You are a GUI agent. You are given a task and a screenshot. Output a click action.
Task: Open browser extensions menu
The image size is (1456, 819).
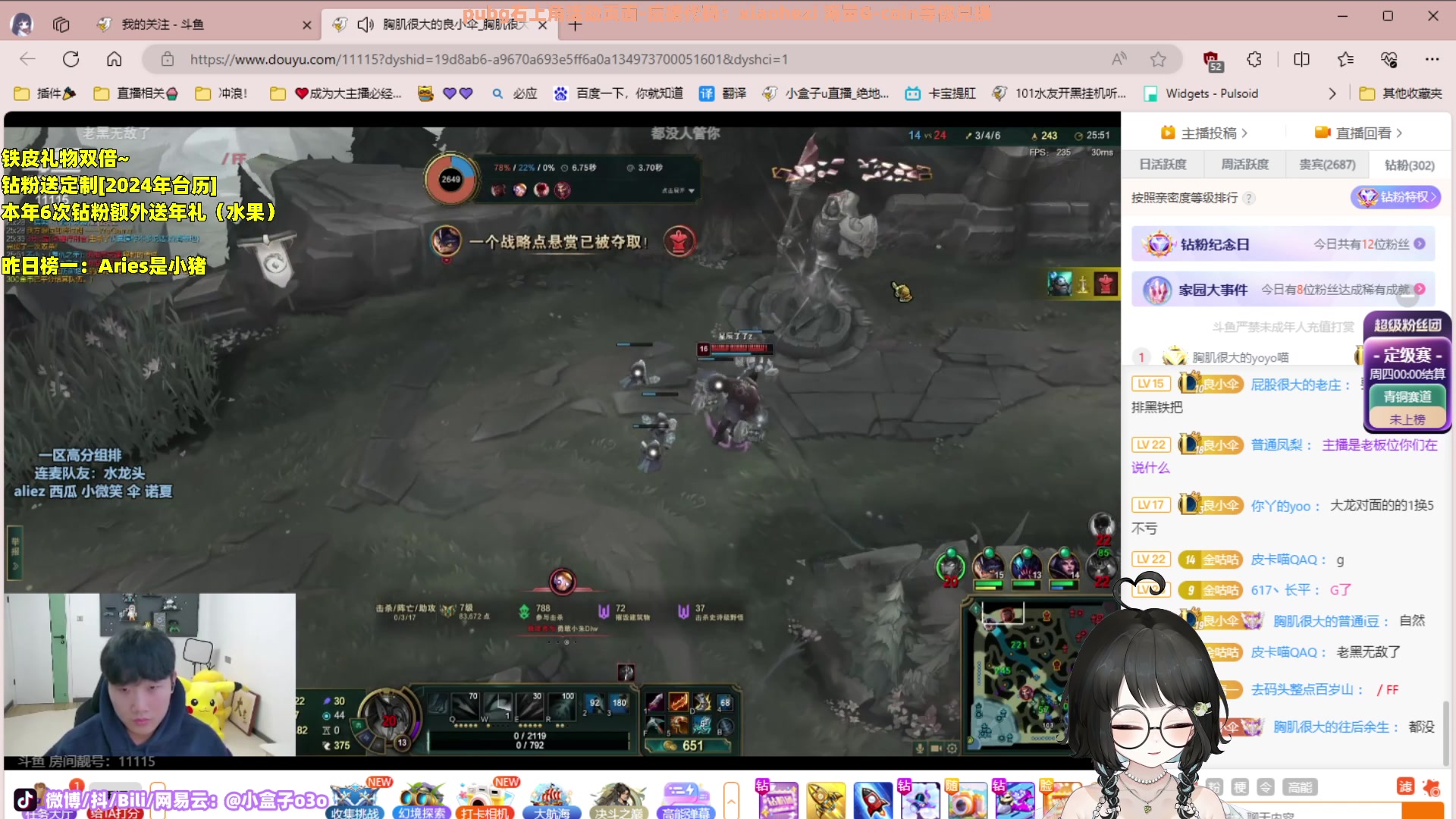pos(1254,59)
